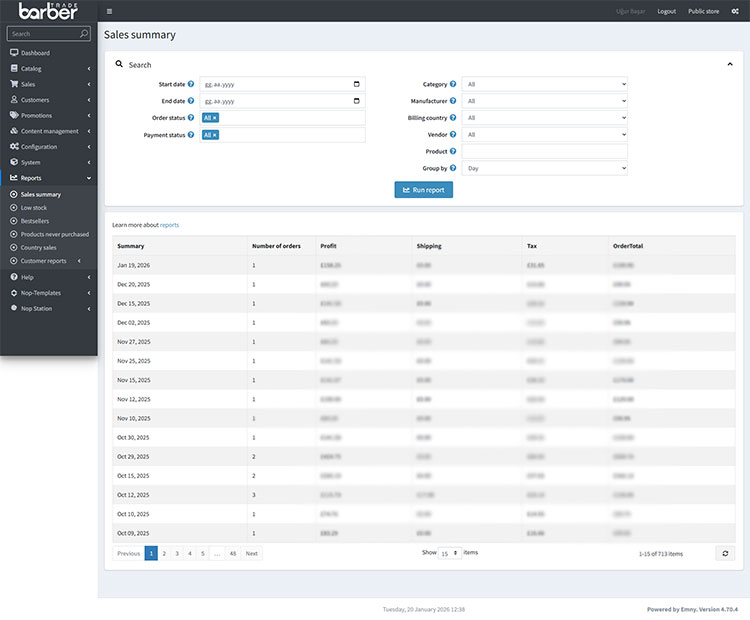Show the Group by help icon
Image resolution: width=750 pixels, height=620 pixels.
(x=453, y=168)
